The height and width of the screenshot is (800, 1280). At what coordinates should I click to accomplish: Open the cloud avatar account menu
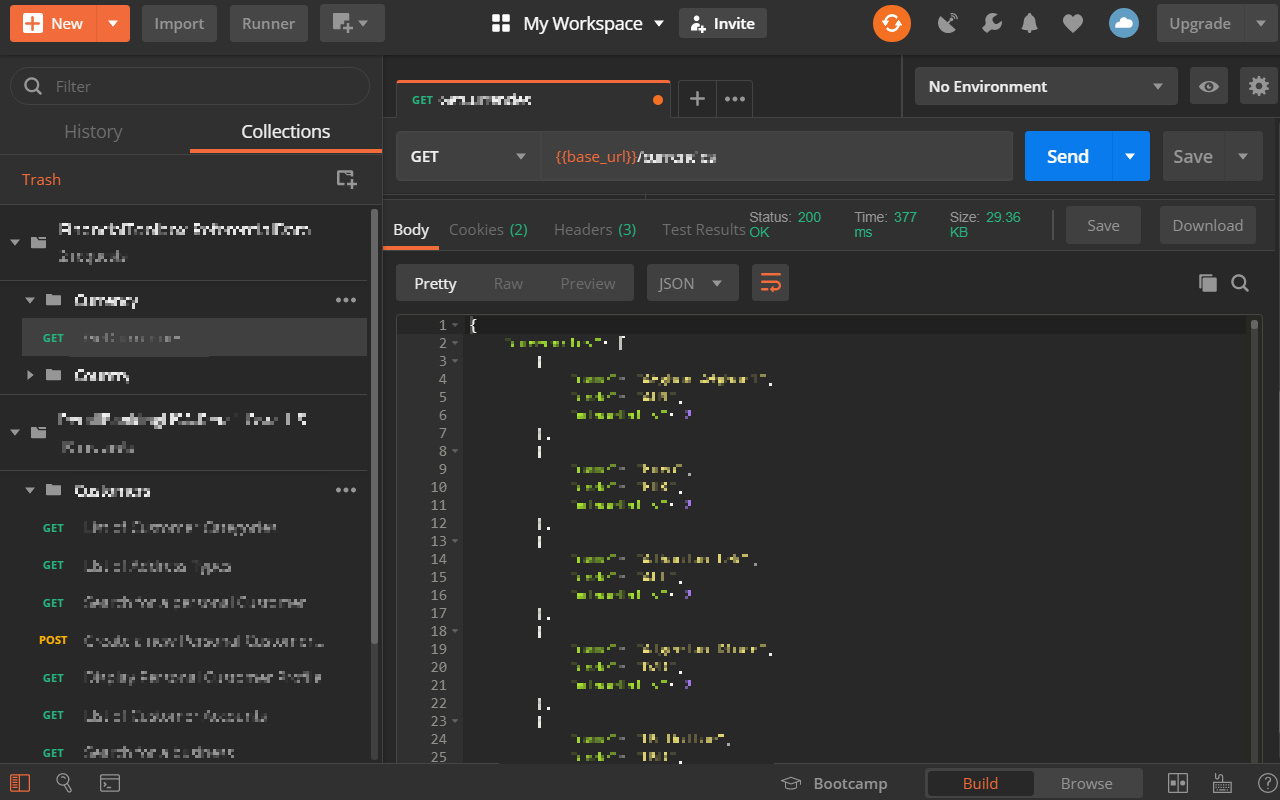tap(1124, 23)
